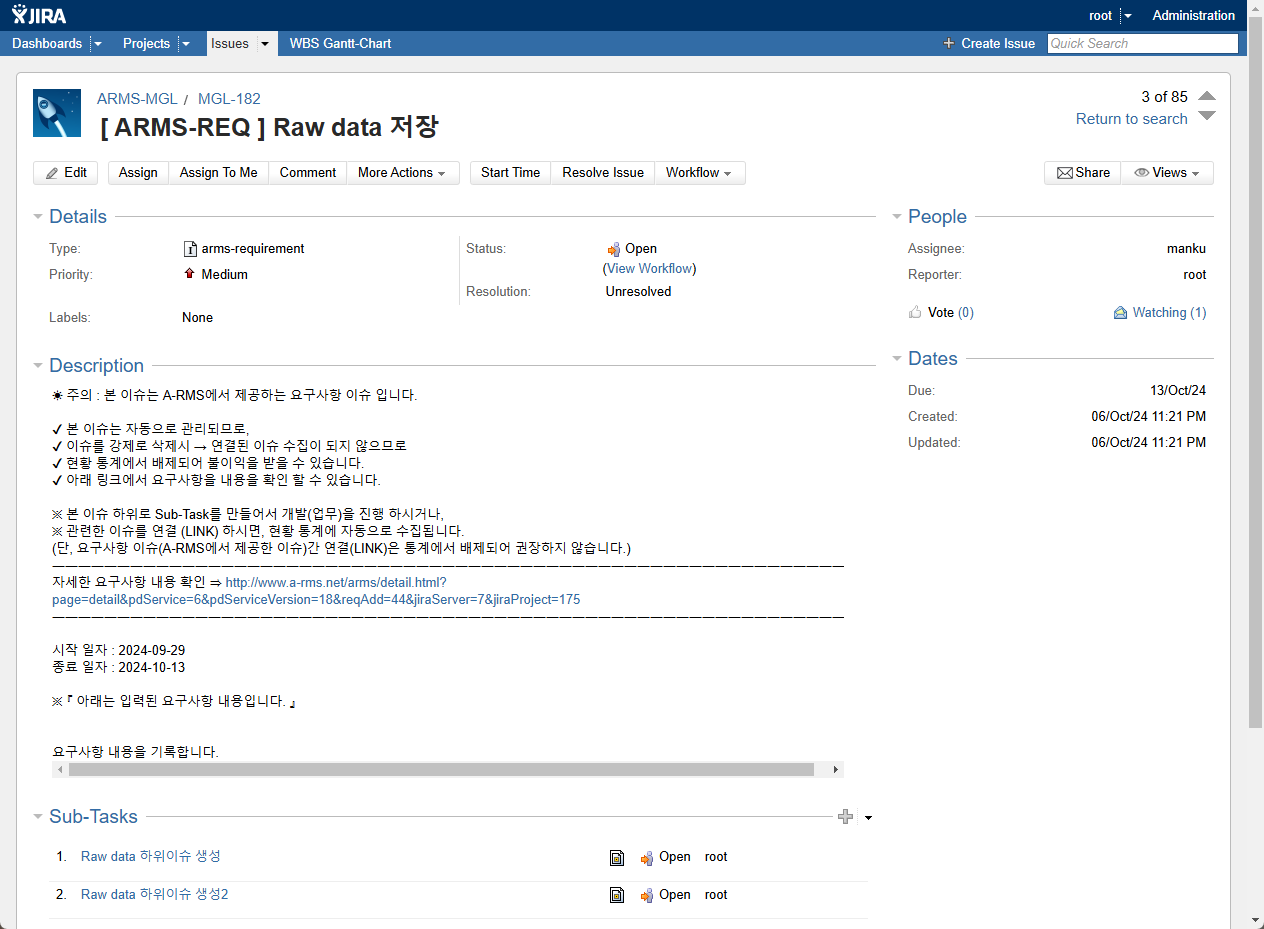1264x929 pixels.
Task: Go to previous issue with up arrow
Action: (1207, 96)
